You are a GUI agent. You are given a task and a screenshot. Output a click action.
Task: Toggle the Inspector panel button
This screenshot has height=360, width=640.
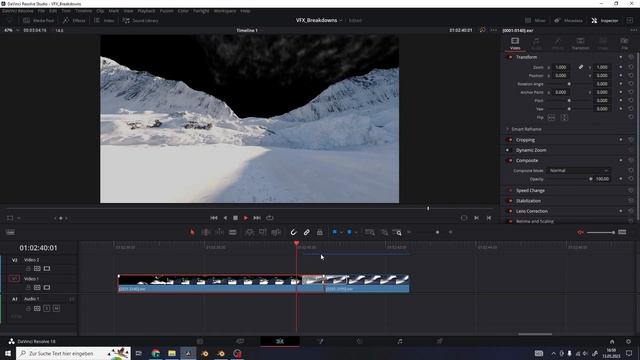pos(605,20)
